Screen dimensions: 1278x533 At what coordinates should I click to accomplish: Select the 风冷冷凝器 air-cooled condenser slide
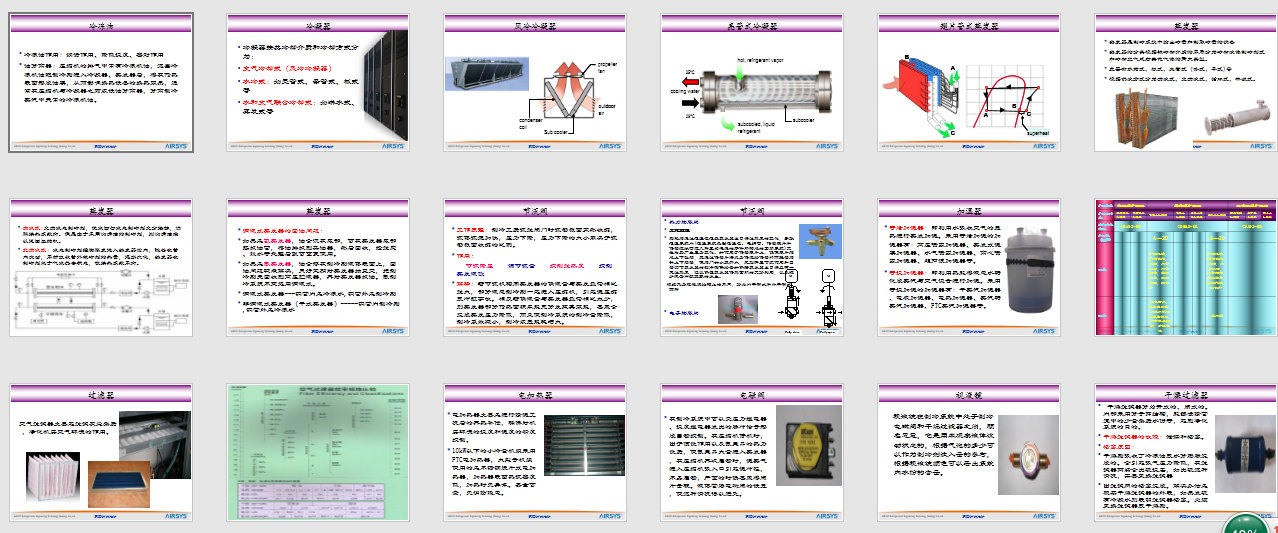535,83
